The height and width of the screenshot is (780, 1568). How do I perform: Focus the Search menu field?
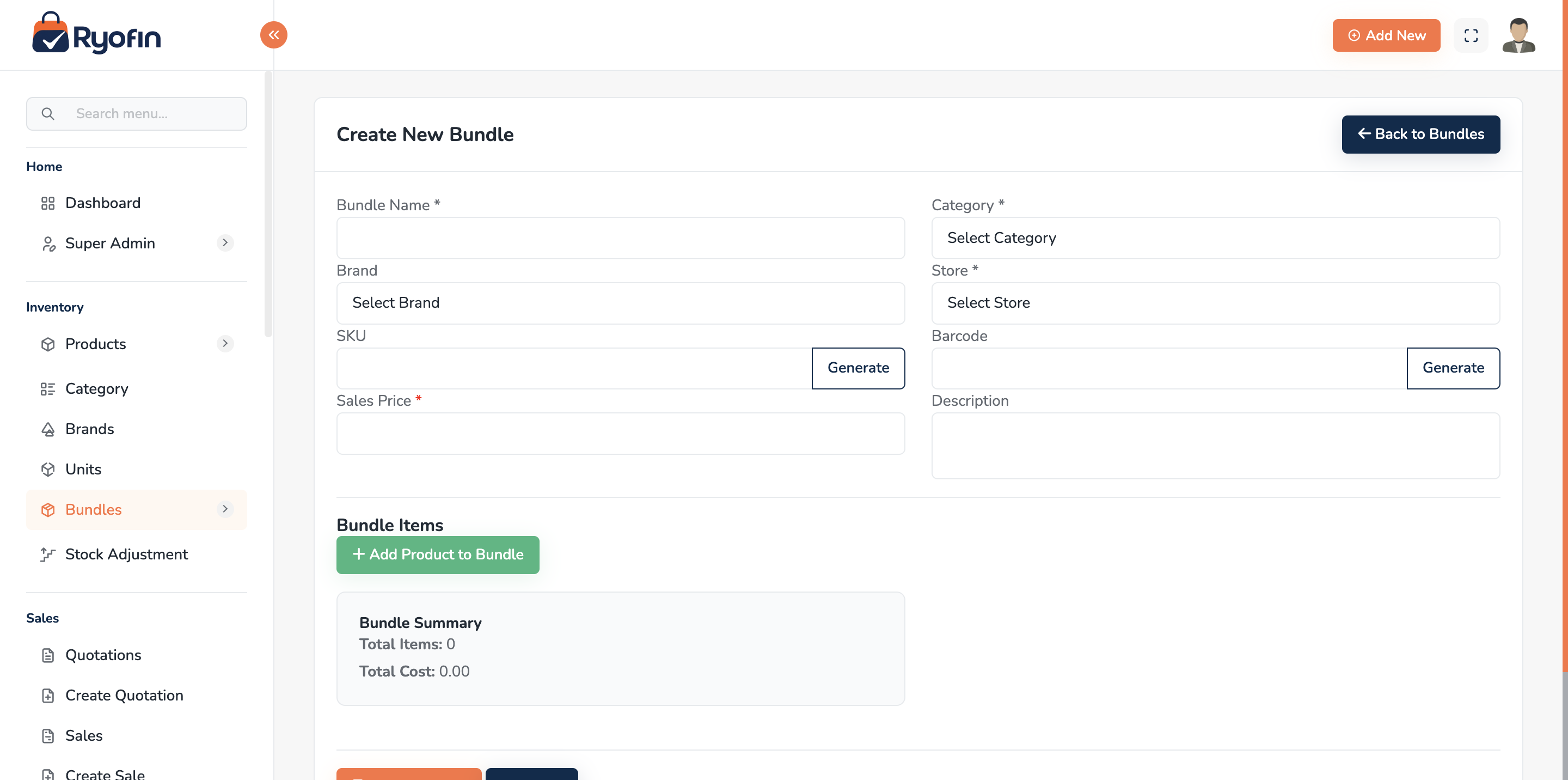(x=136, y=114)
